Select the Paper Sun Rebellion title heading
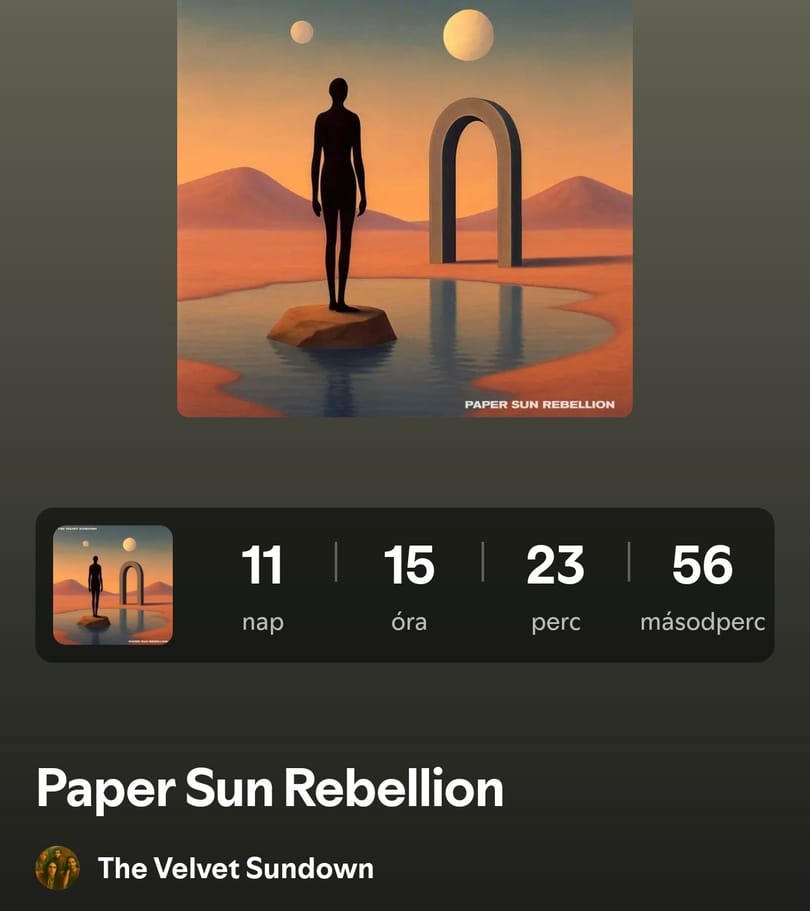This screenshot has height=911, width=810. [270, 788]
